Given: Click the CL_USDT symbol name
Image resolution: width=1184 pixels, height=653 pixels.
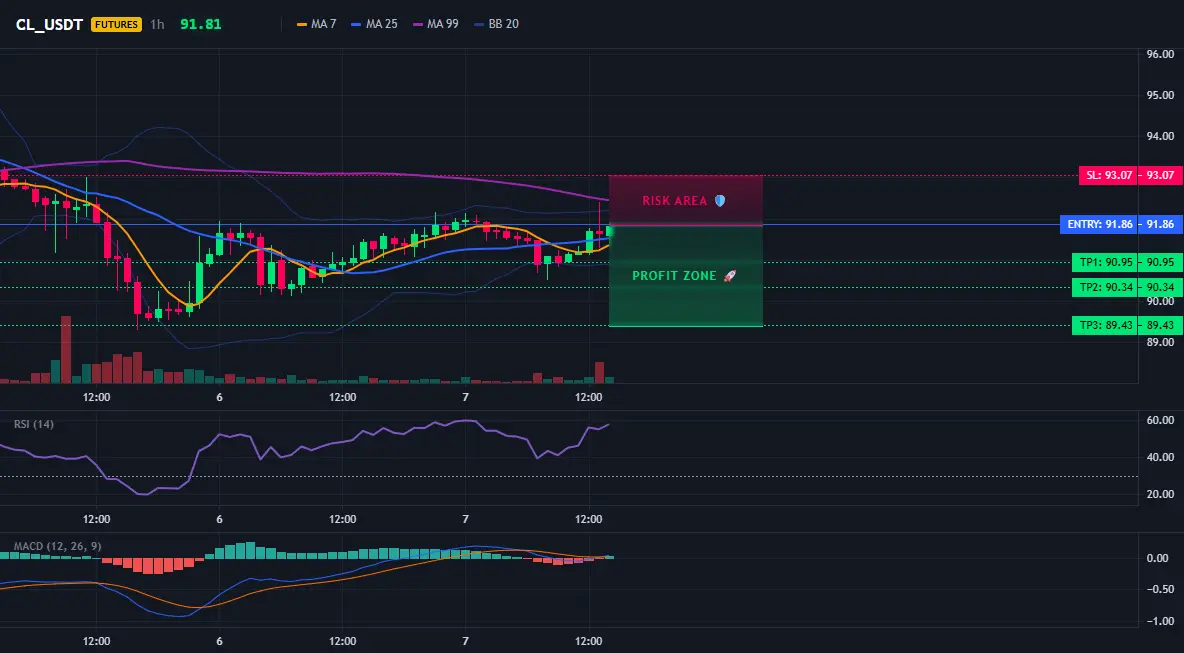Looking at the screenshot, I should 49,24.
